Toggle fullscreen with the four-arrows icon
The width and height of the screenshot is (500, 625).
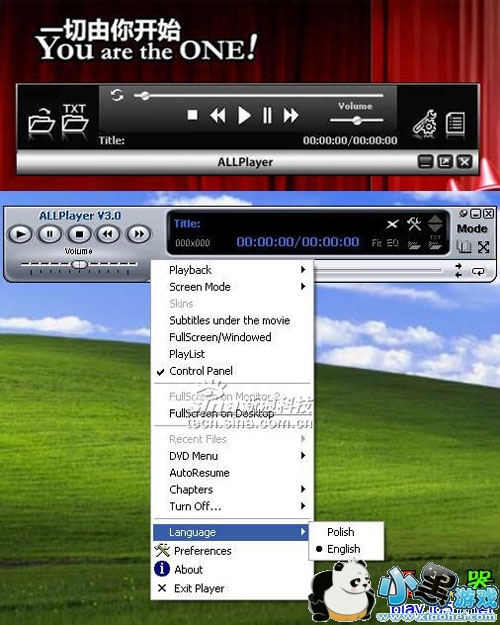484,247
